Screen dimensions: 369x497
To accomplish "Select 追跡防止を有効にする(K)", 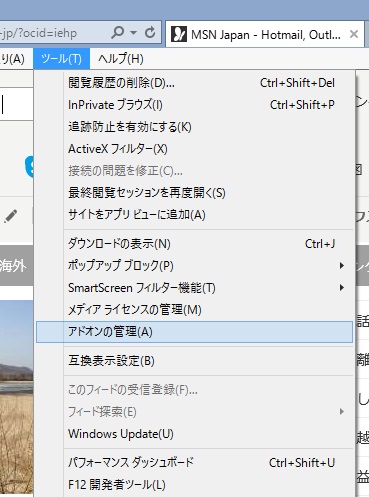I will (194, 127).
